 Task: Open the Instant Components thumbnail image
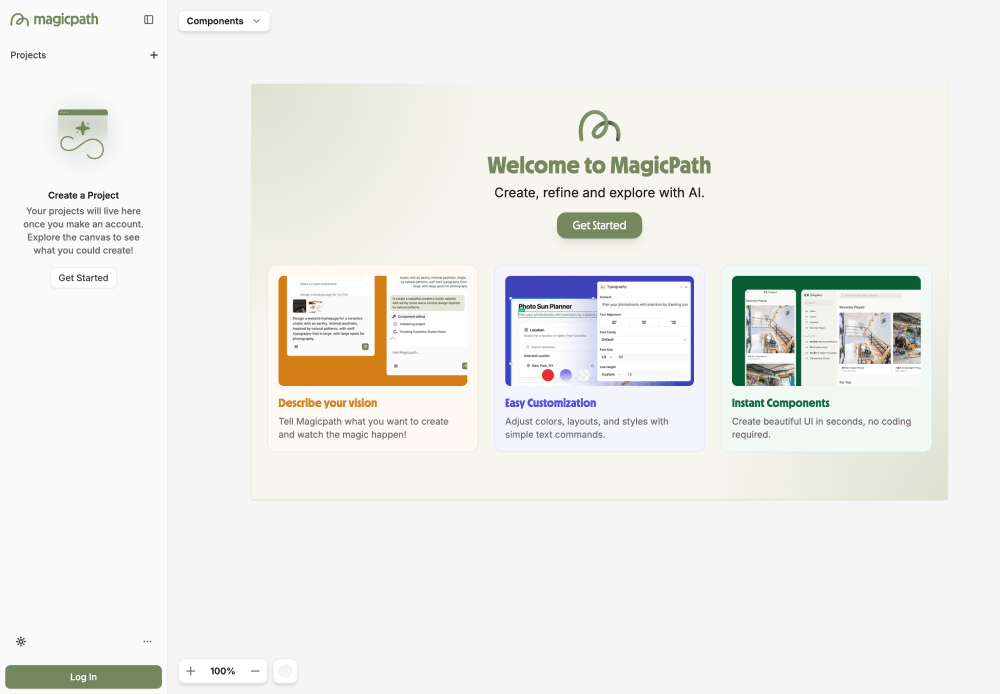point(827,331)
